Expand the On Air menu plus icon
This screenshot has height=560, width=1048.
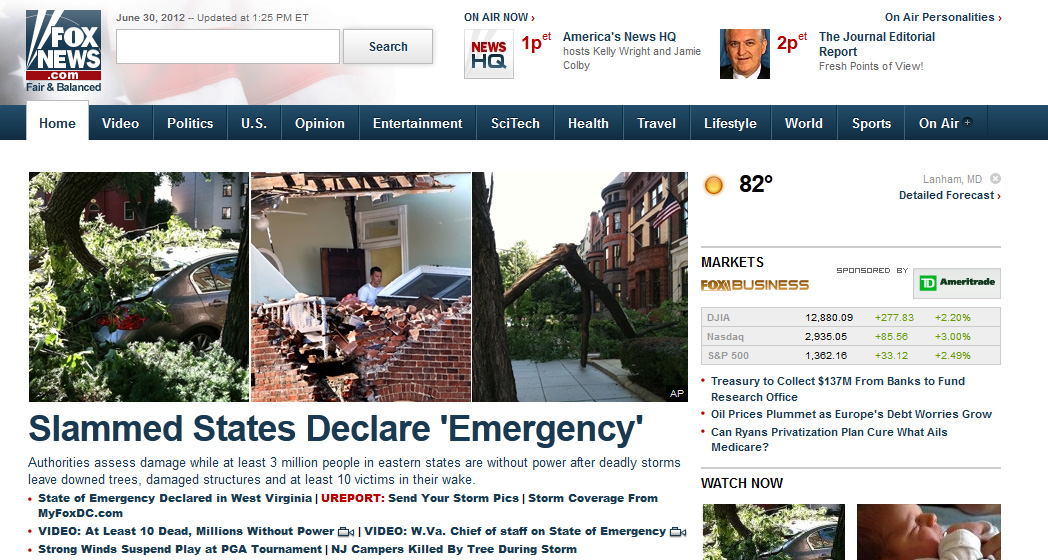coord(967,122)
